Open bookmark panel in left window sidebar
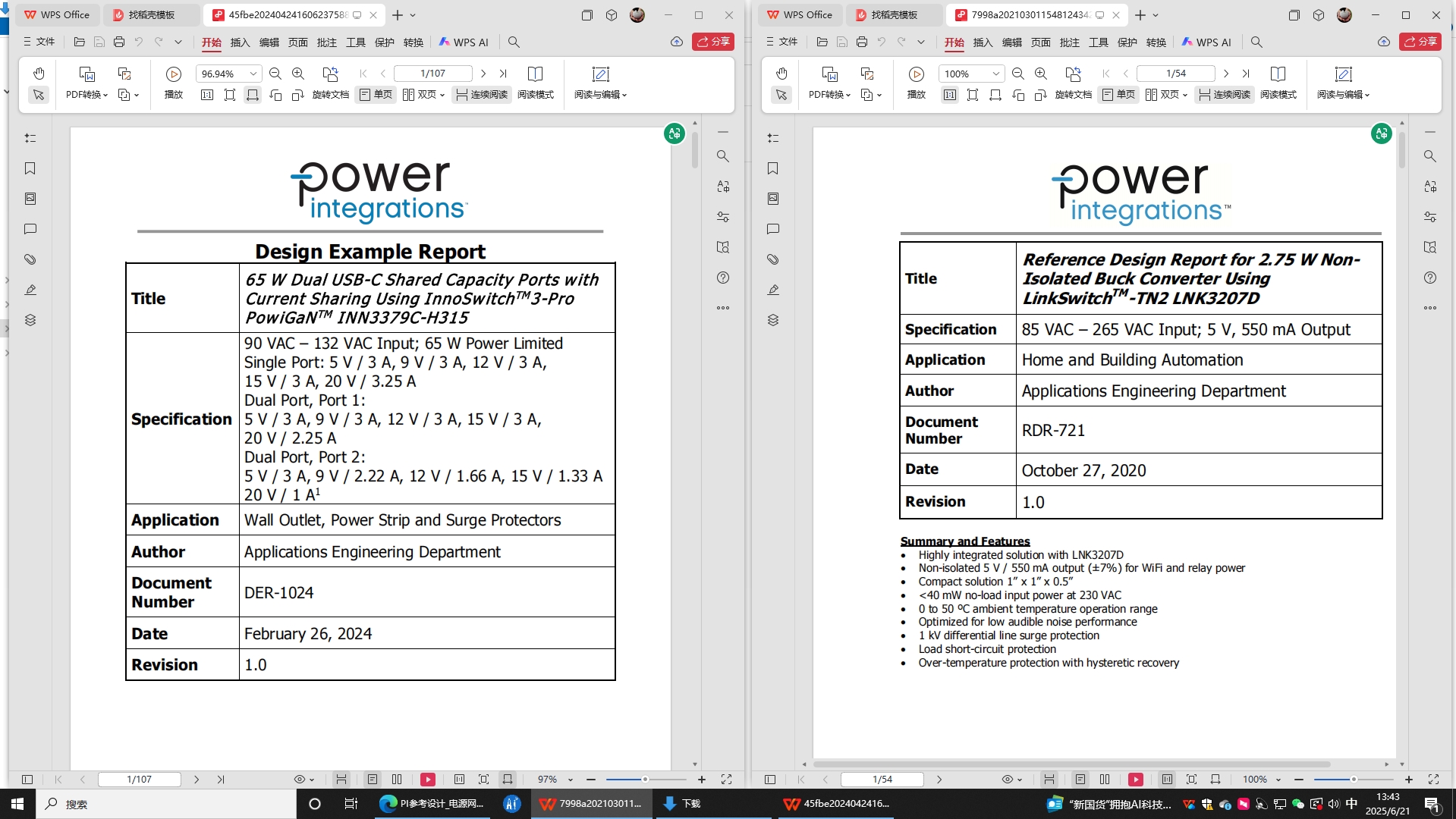The width and height of the screenshot is (1456, 819). 30,168
